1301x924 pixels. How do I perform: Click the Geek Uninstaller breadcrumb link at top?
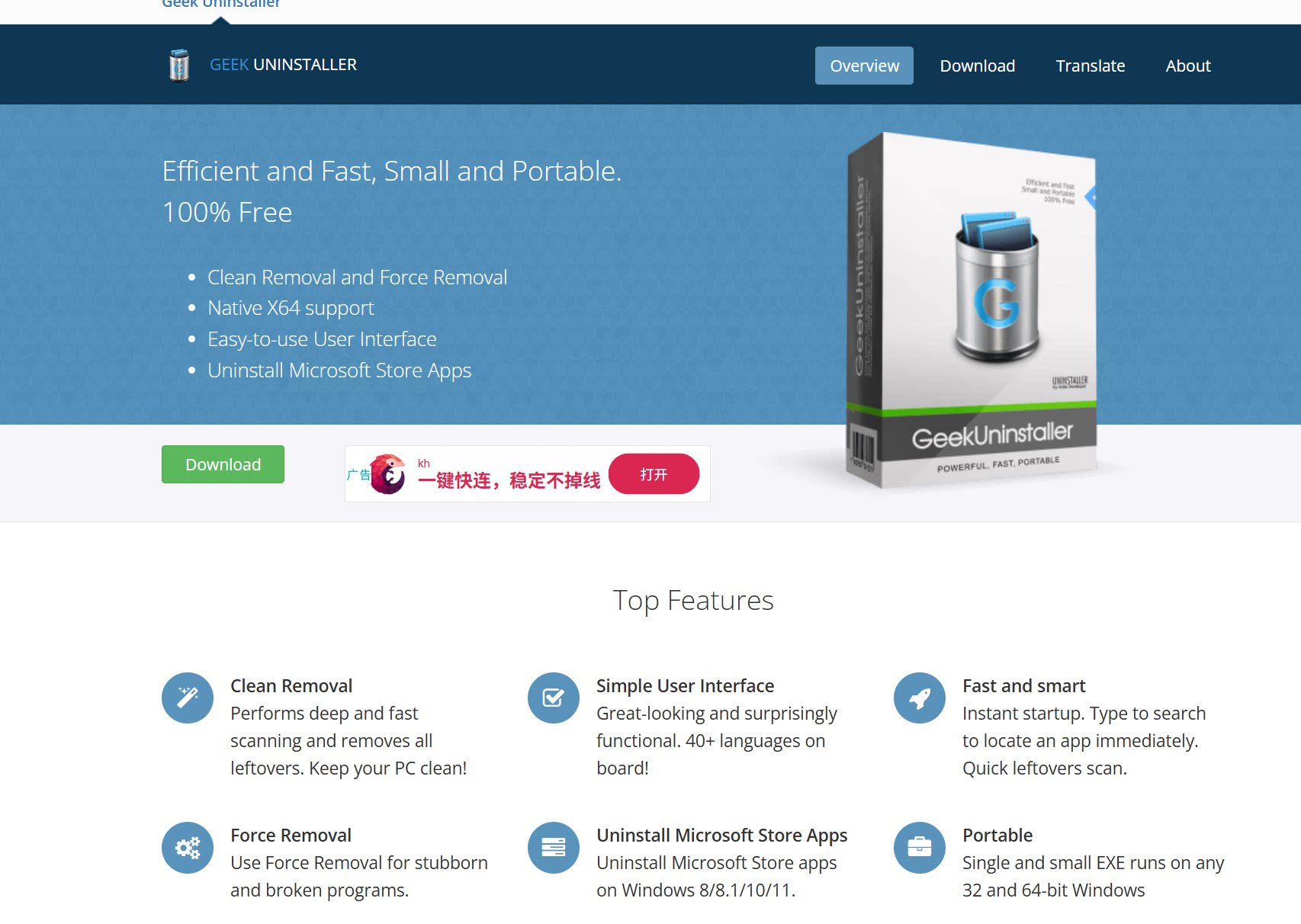coord(220,4)
